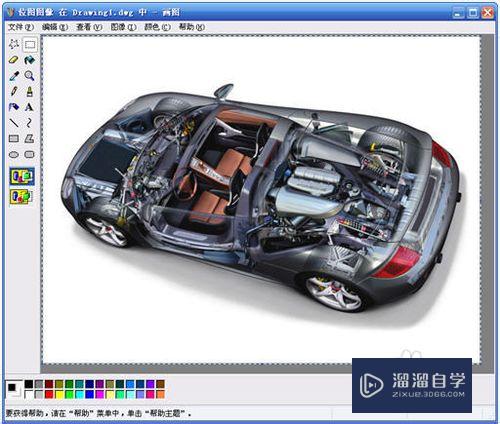Select the Eraser tool
The image size is (500, 424).
[x=14, y=60]
